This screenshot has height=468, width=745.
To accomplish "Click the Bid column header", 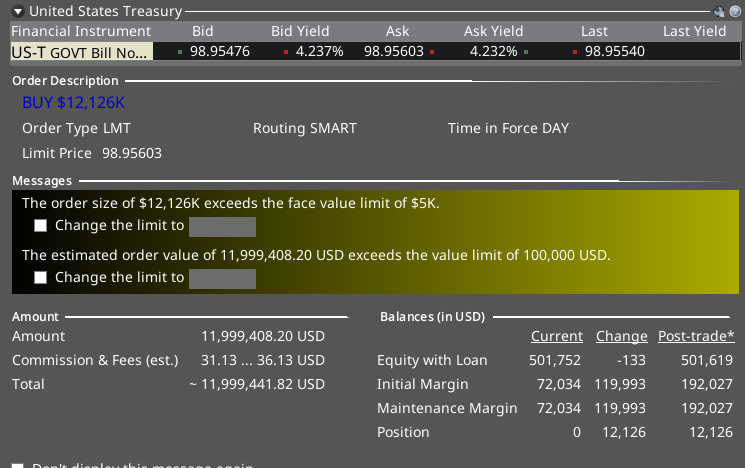I will click(x=203, y=31).
